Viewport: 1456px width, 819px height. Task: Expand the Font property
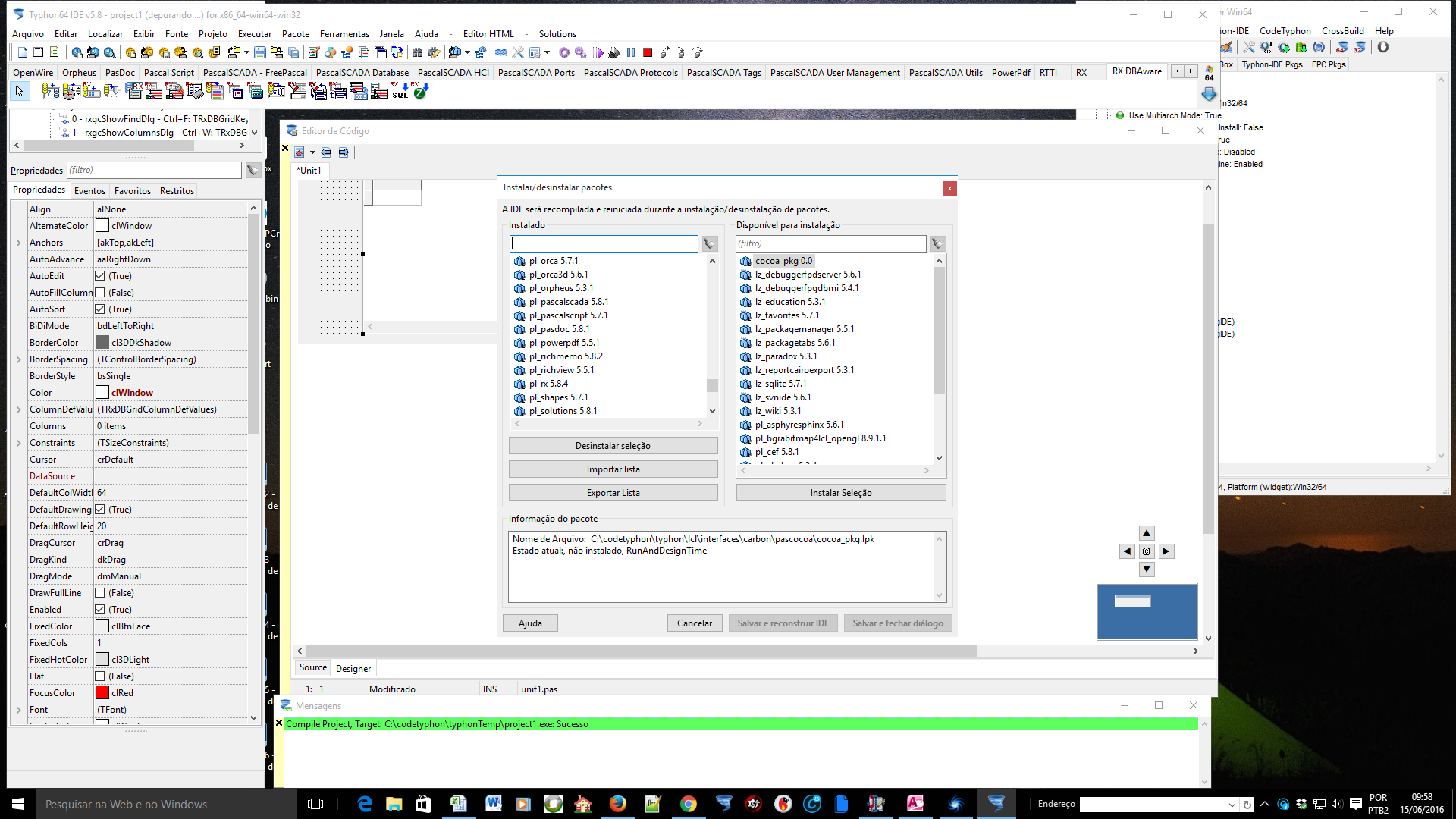[19, 710]
